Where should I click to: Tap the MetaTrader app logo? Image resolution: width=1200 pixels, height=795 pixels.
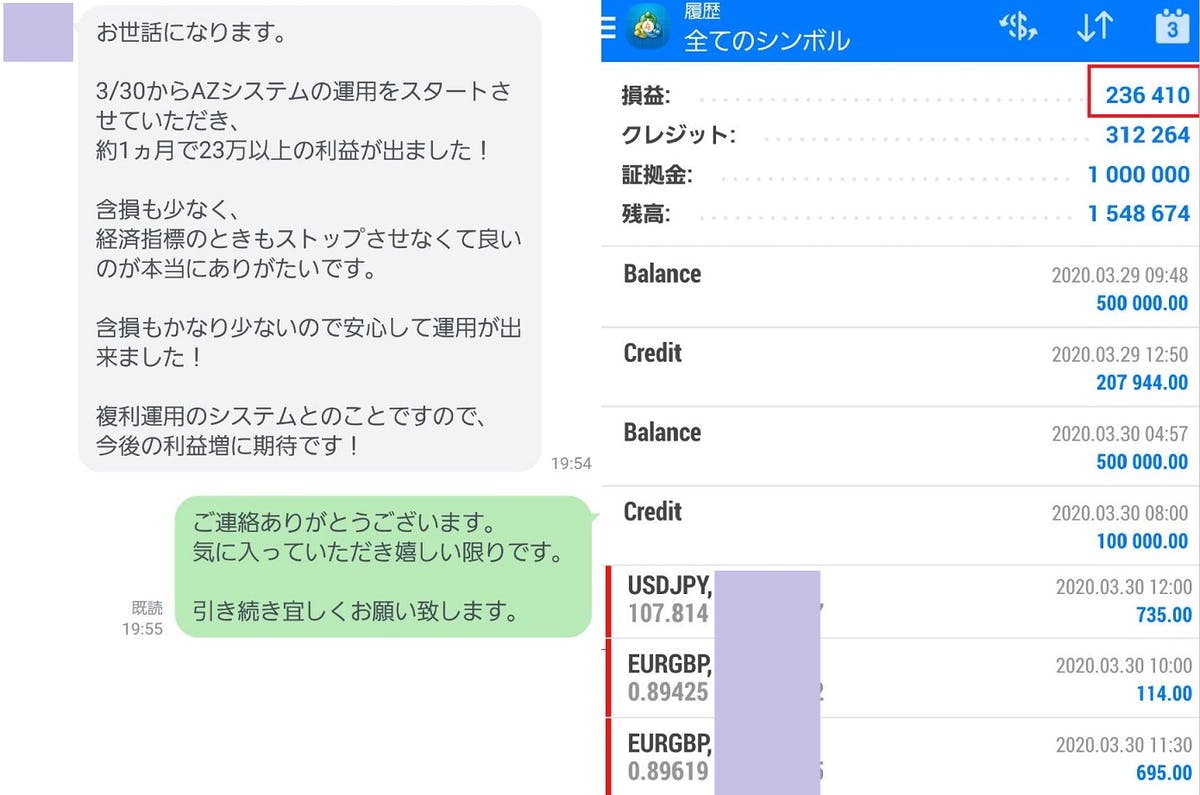tap(648, 30)
